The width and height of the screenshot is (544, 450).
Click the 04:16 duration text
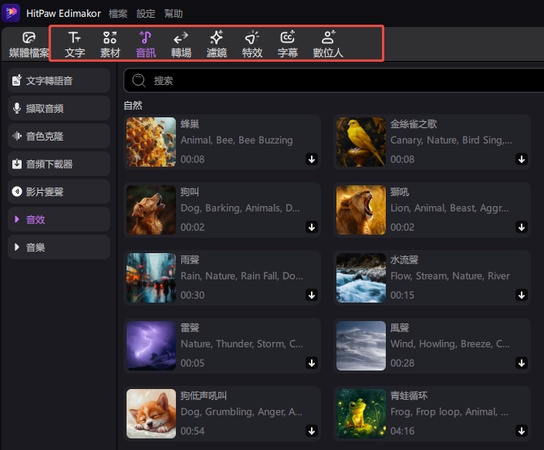(x=402, y=431)
